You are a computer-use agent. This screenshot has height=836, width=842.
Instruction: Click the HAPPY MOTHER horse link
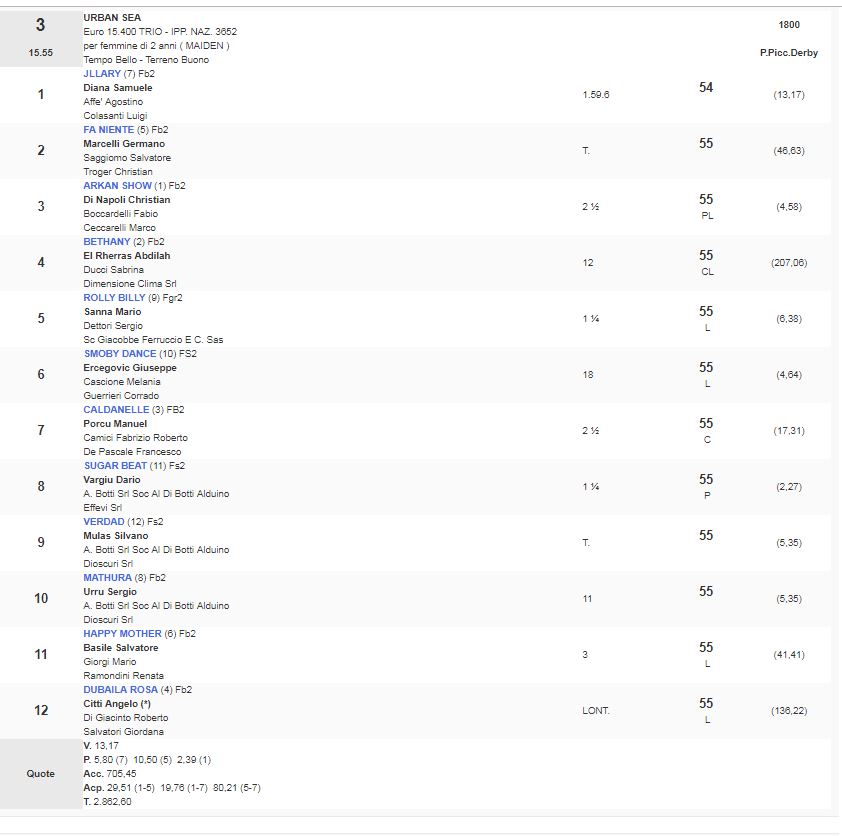tap(121, 634)
